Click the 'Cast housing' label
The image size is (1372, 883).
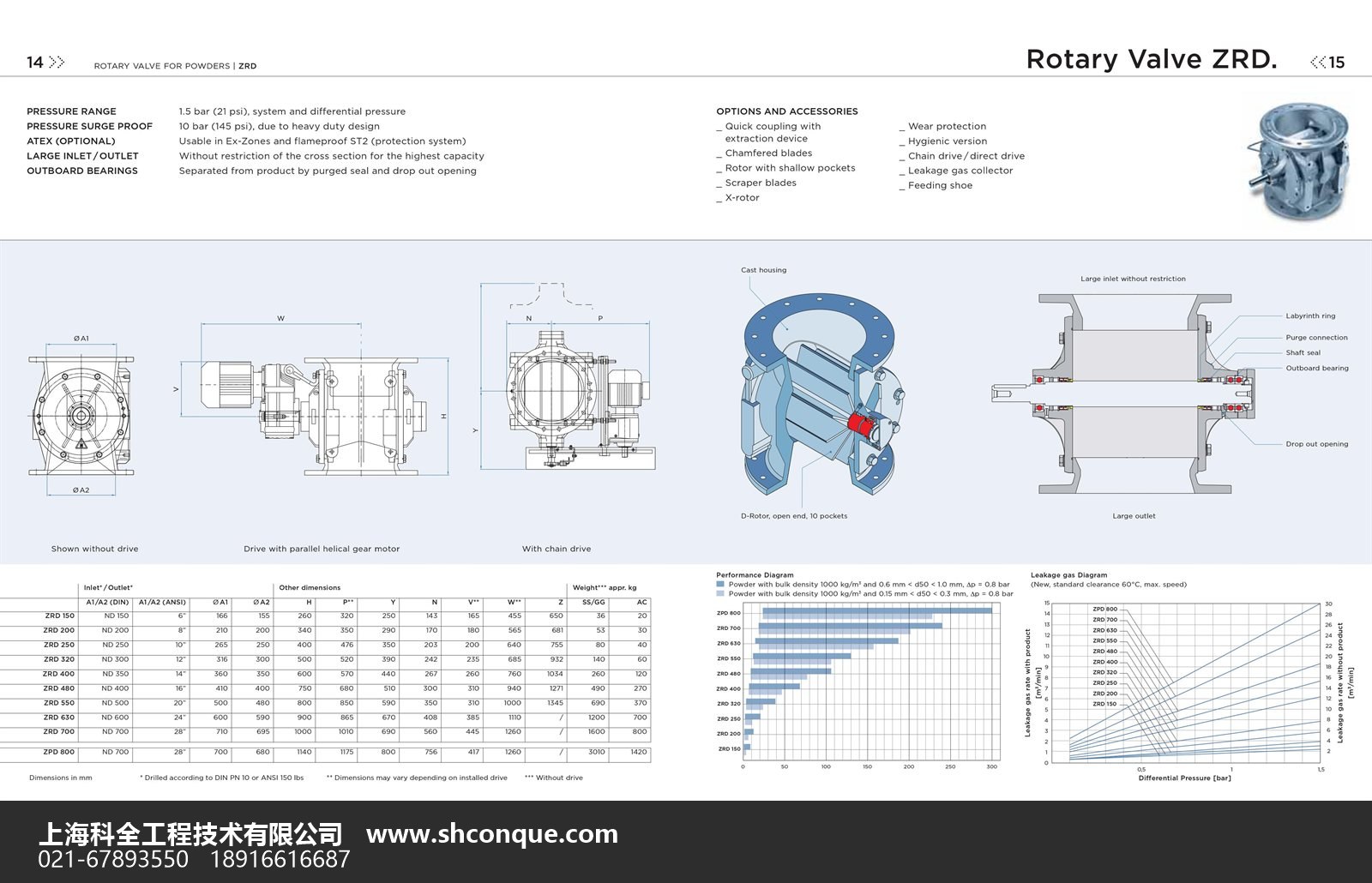763,270
